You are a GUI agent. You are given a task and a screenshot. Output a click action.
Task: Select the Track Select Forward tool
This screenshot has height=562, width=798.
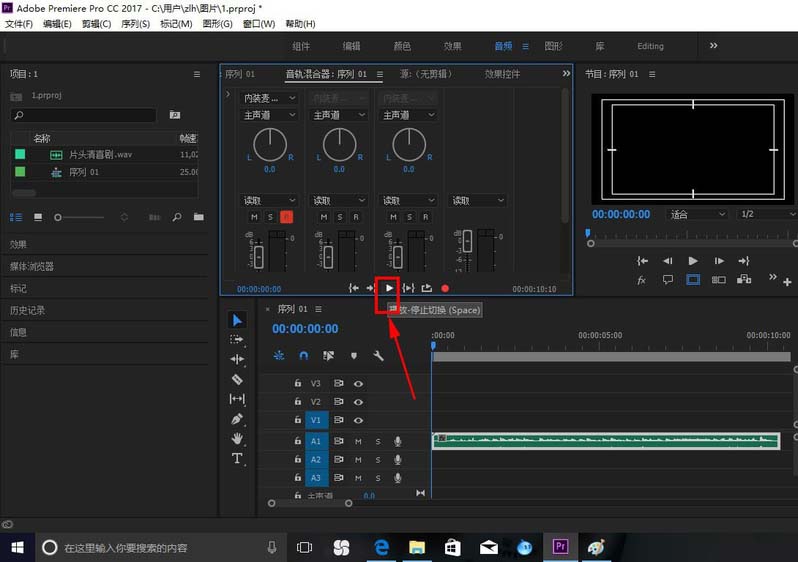[x=236, y=340]
